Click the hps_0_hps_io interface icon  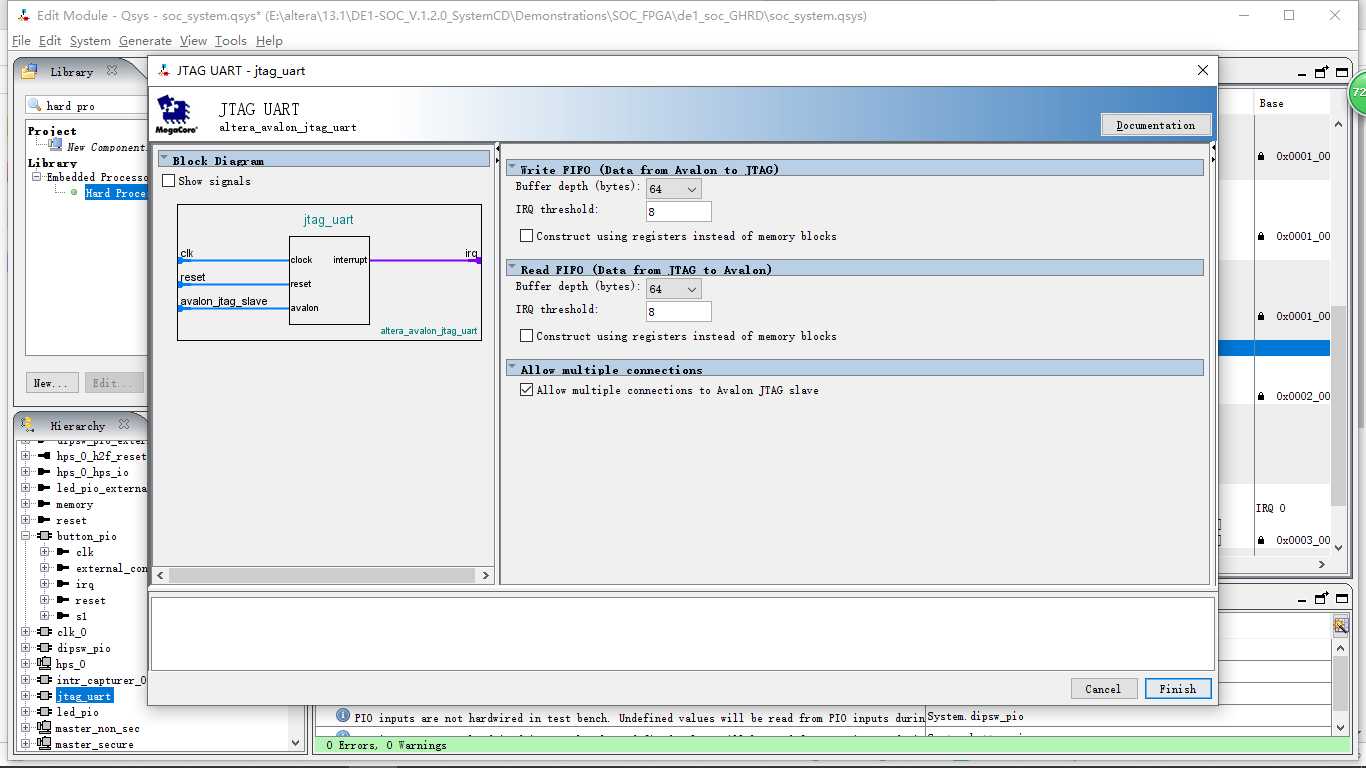(x=44, y=472)
